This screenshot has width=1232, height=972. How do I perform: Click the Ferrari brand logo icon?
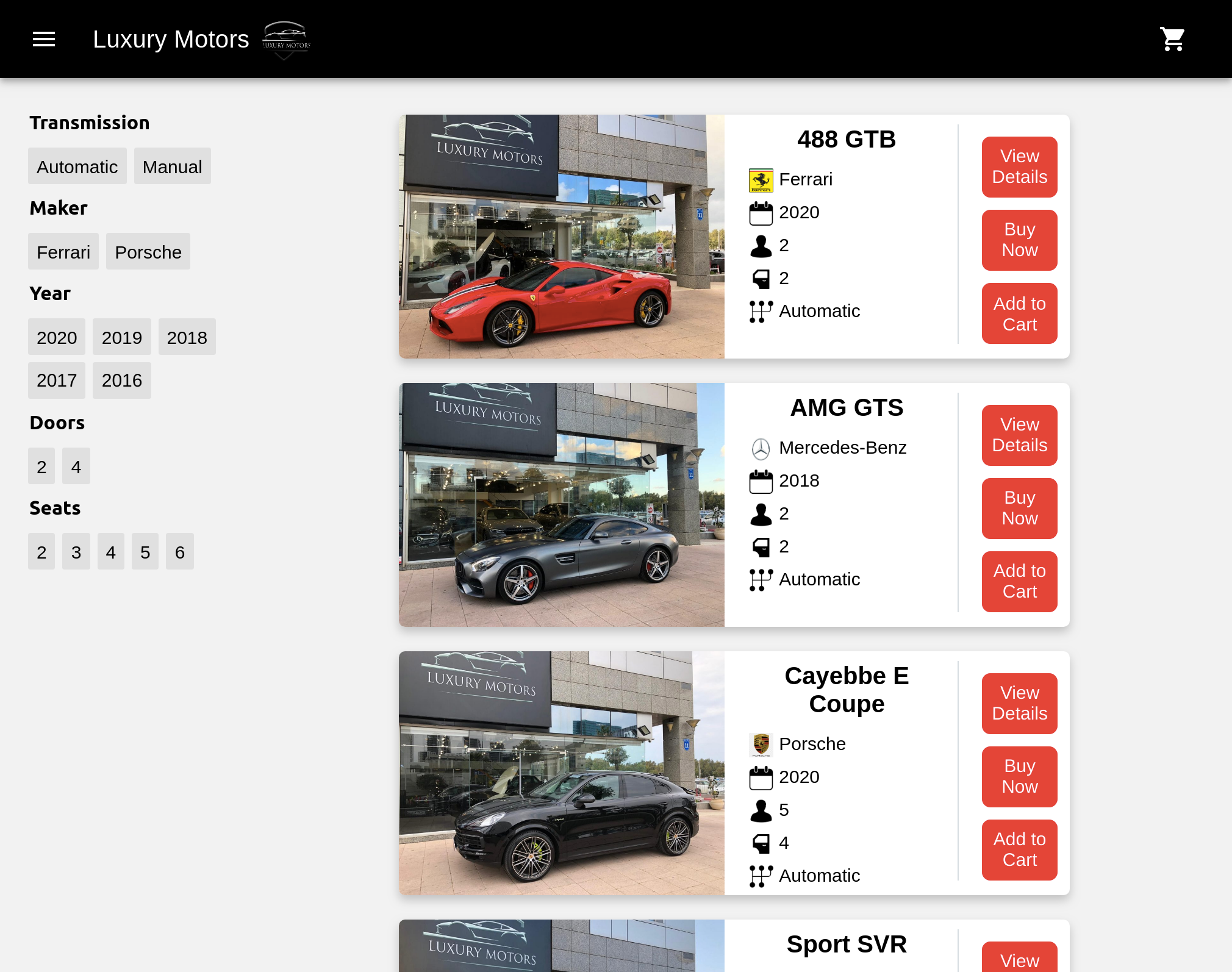tap(761, 180)
